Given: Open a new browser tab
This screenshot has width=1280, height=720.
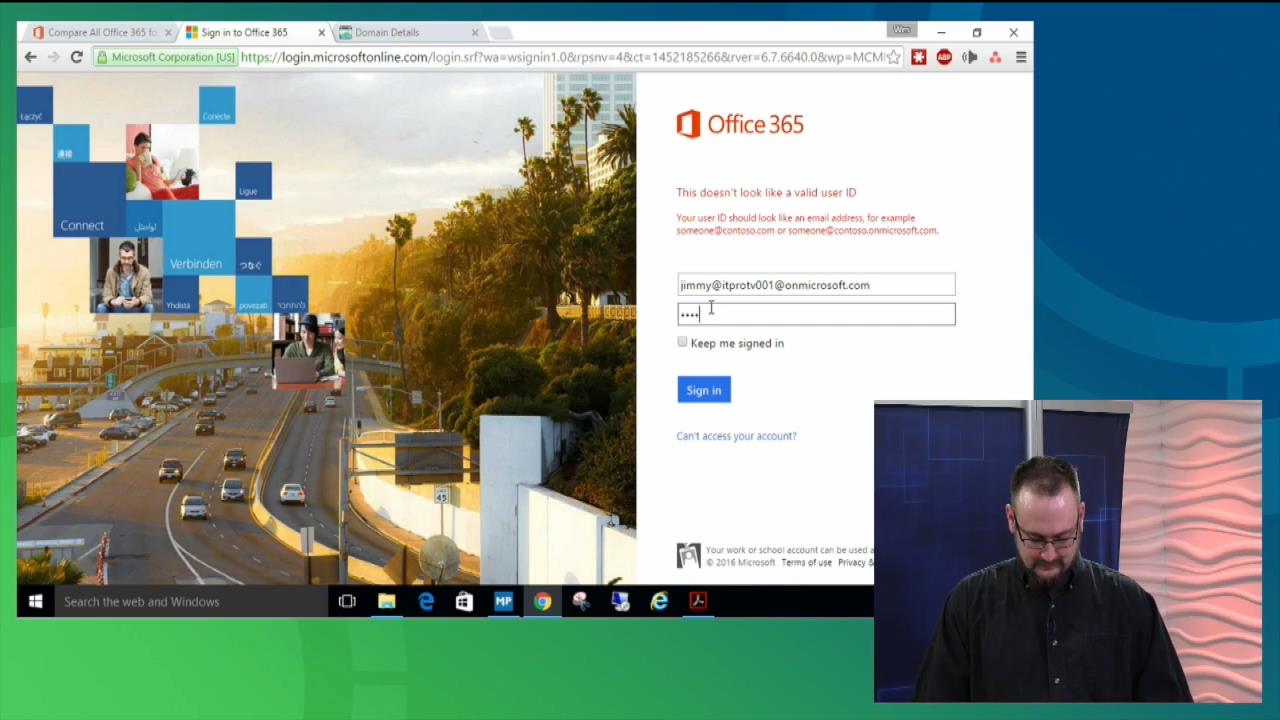Looking at the screenshot, I should 501,33.
